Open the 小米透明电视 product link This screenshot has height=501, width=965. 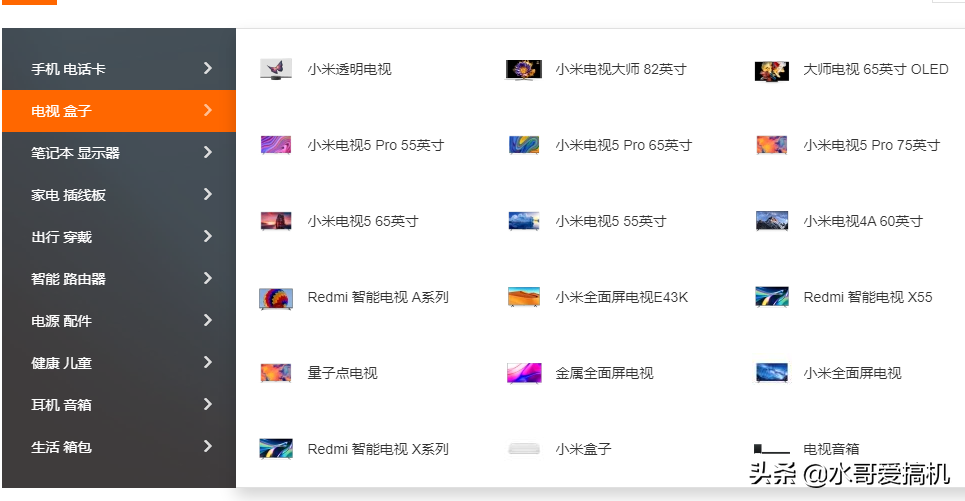click(x=350, y=70)
